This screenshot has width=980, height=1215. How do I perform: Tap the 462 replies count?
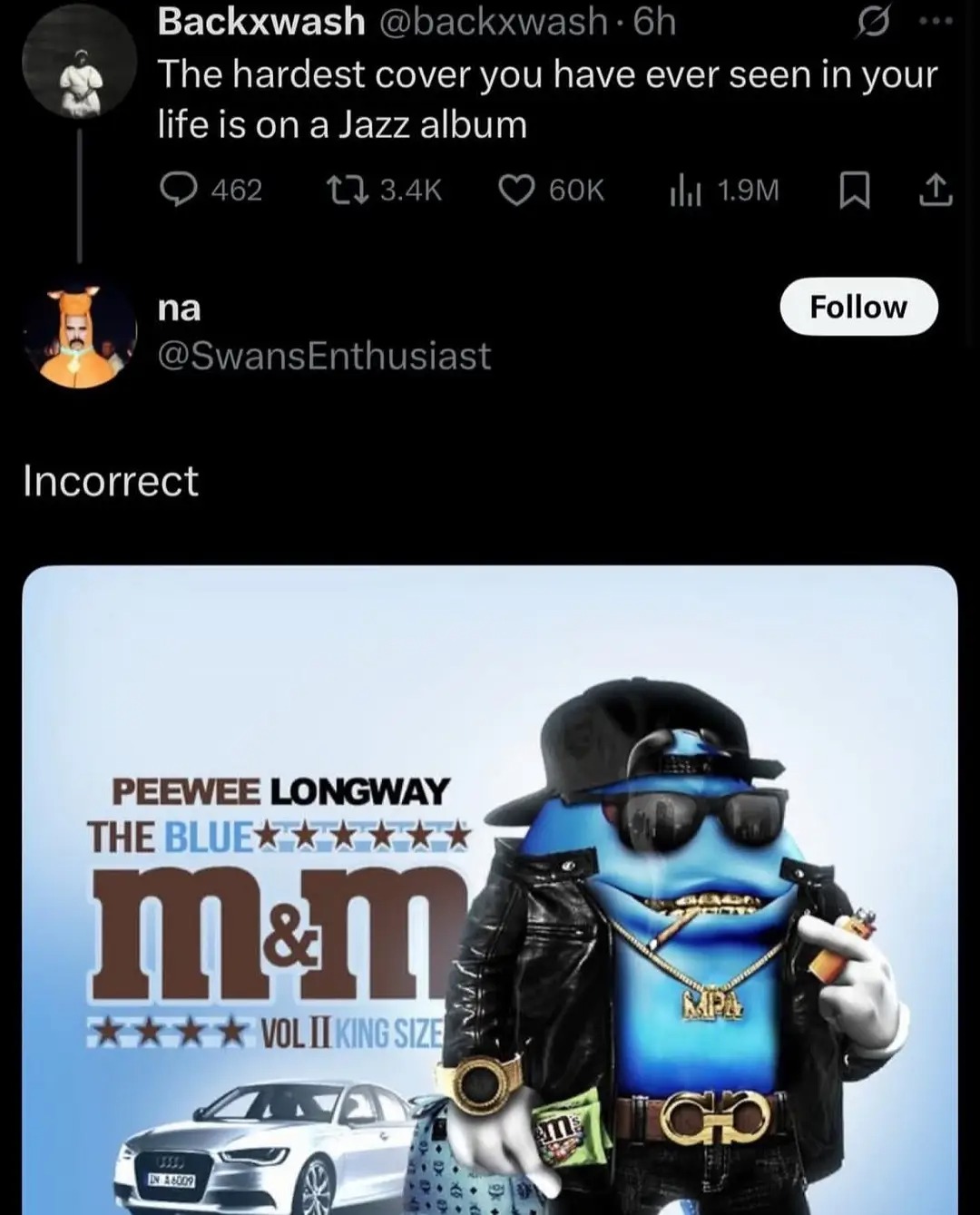pos(237,190)
